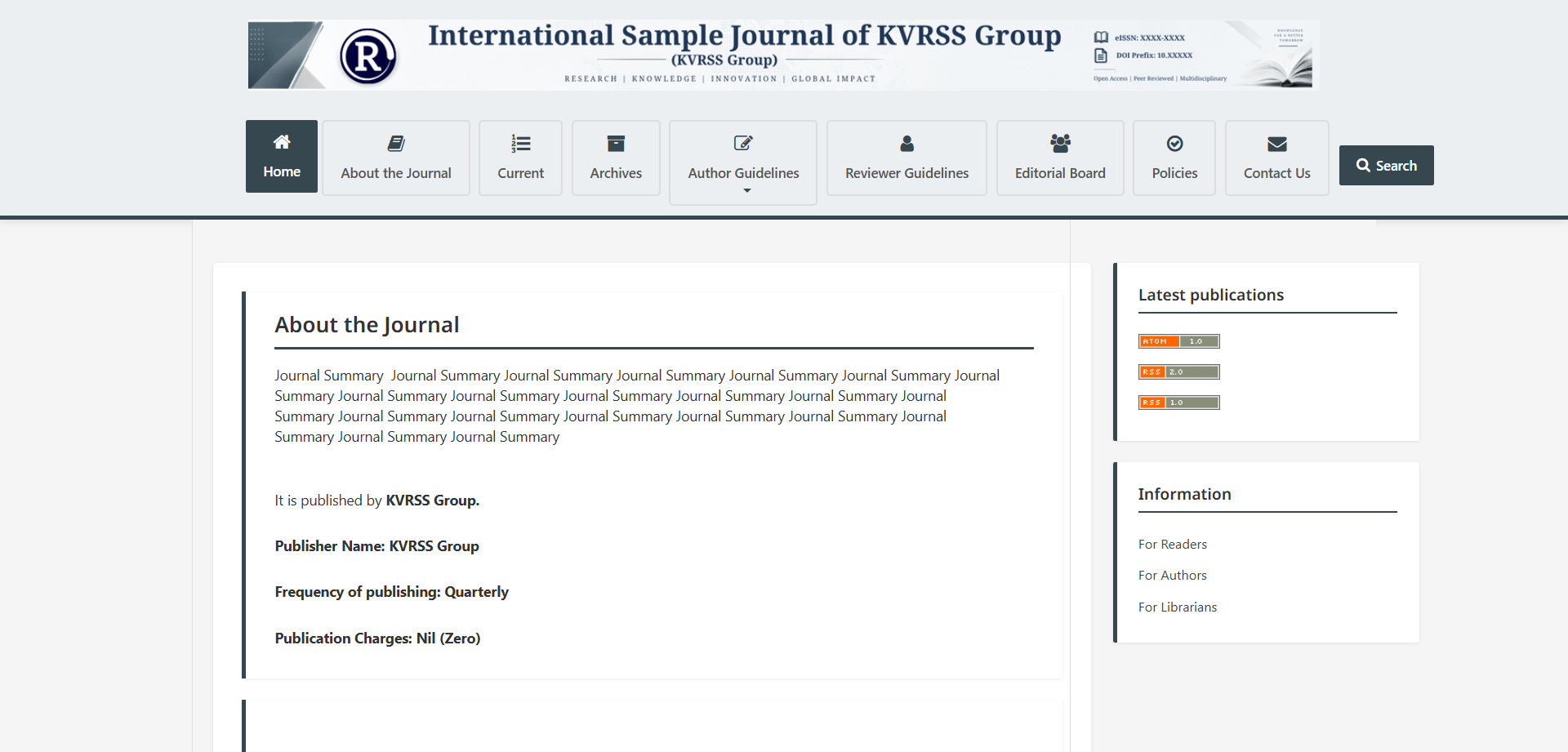Image resolution: width=1568 pixels, height=752 pixels.
Task: Click the pencil edit icon for Author Guidelines
Action: (743, 144)
